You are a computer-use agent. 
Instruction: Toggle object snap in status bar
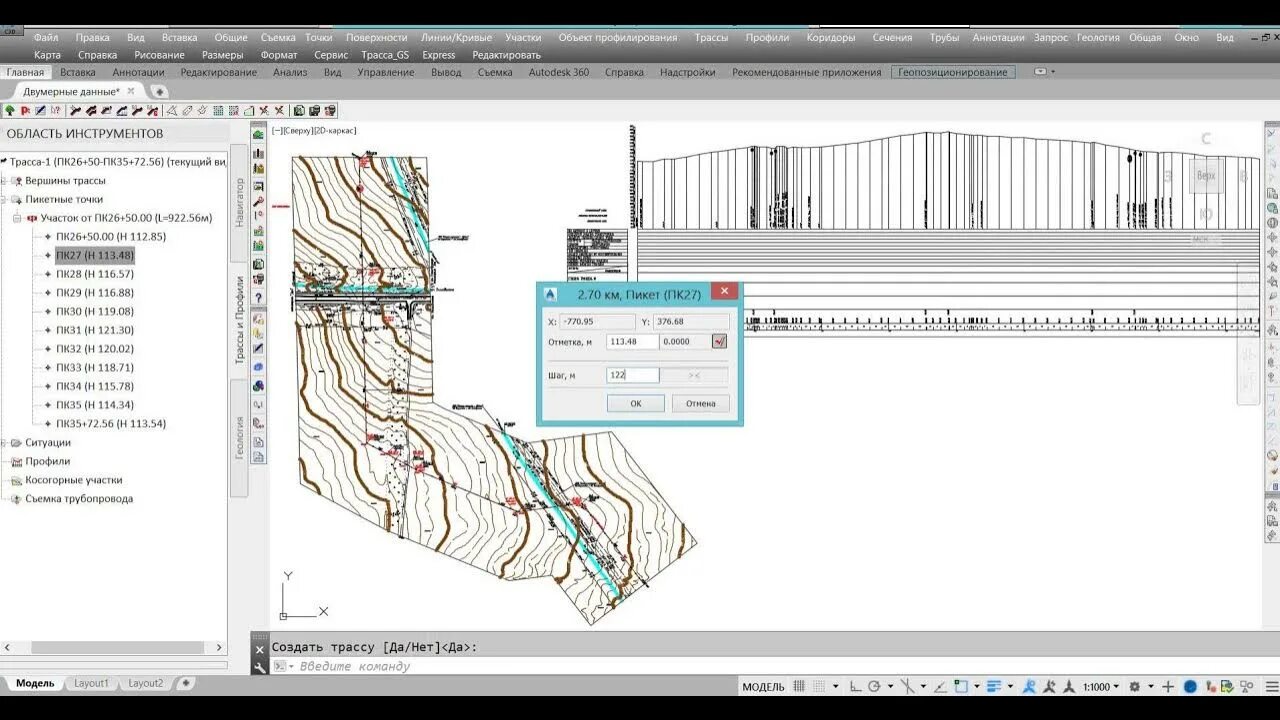[960, 687]
